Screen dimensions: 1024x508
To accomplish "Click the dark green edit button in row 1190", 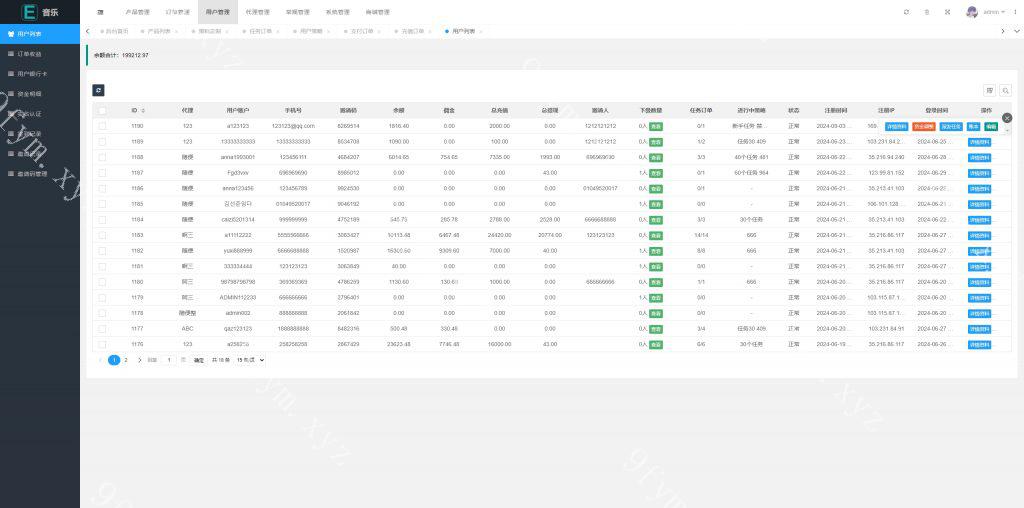I will click(x=991, y=127).
